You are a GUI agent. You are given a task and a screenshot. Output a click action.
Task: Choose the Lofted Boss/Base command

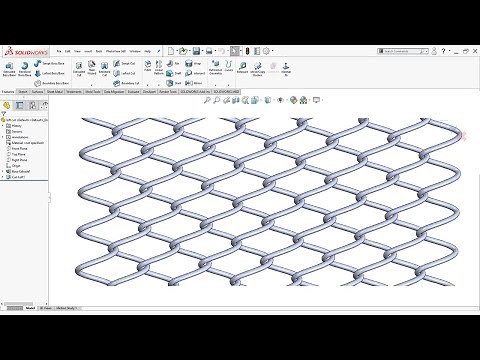49,73
